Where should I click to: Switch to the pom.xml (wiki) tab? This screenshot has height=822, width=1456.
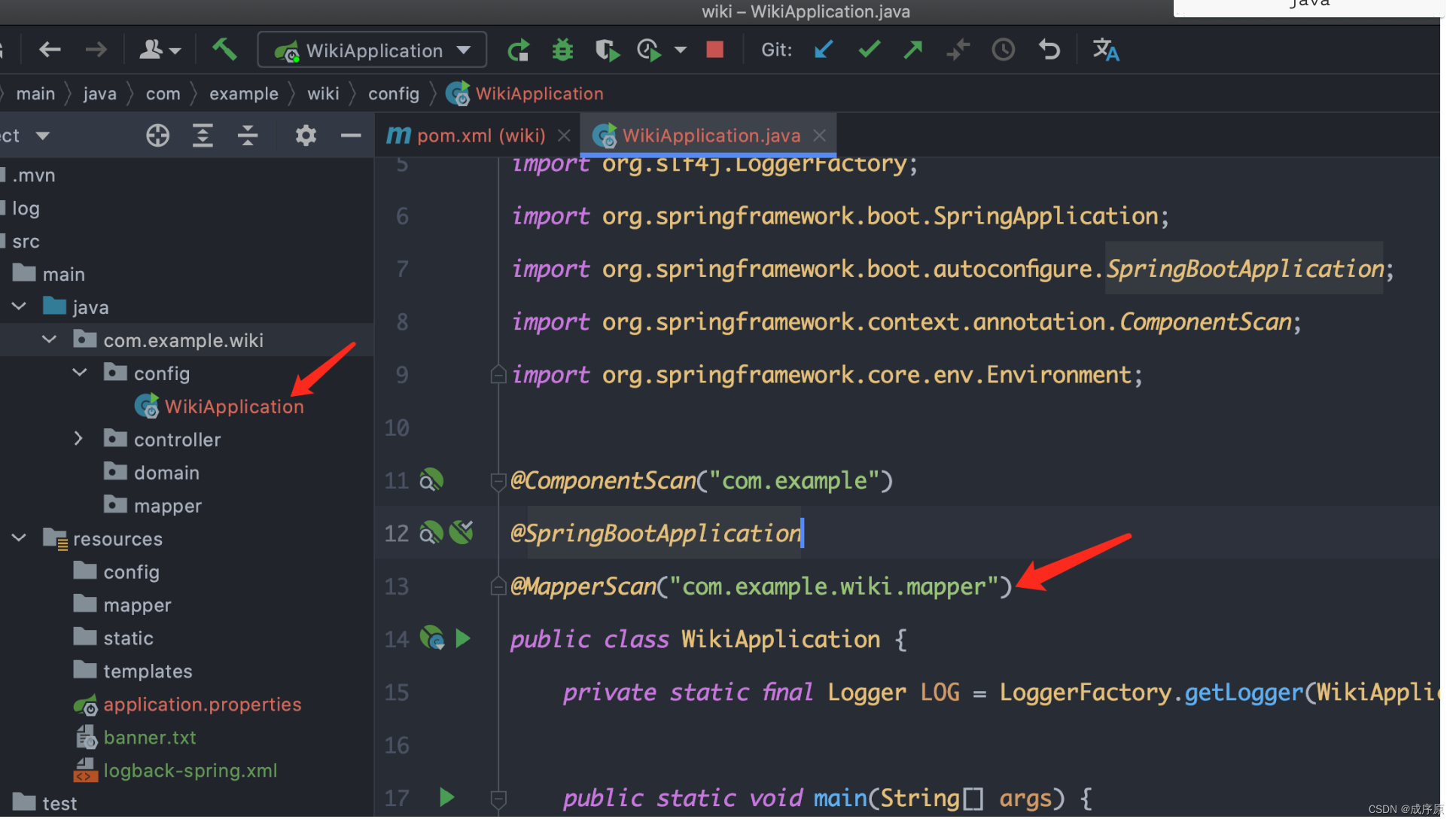coord(482,135)
